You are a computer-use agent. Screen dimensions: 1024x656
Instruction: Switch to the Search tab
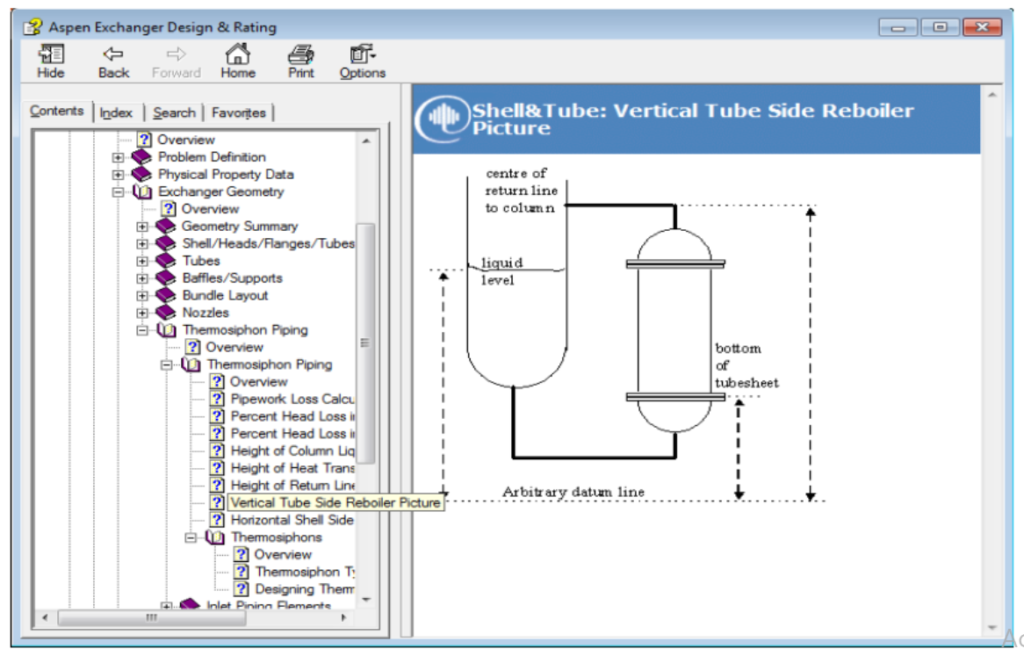coord(174,113)
